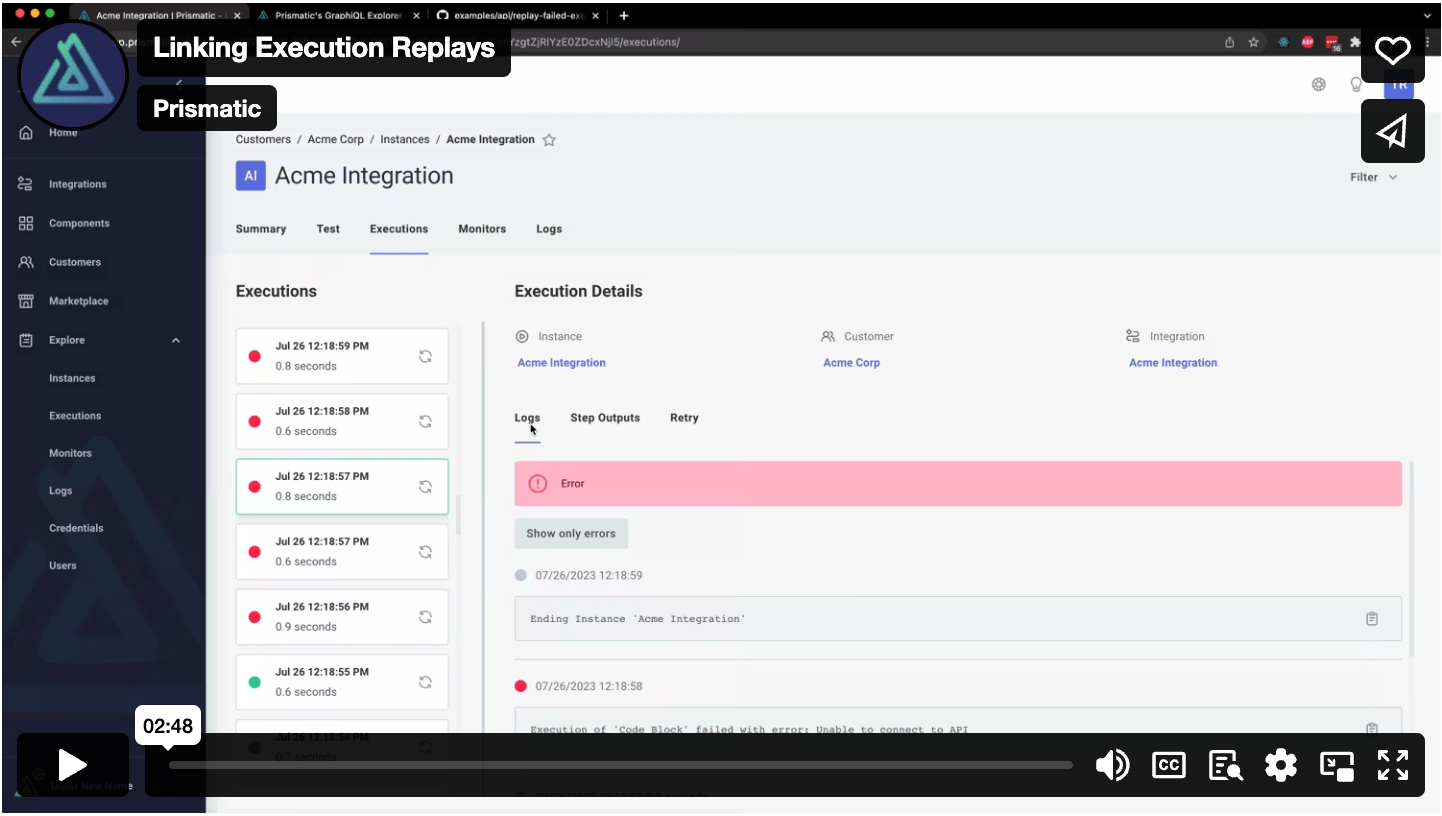
Task: Switch to the Monitors tab
Action: (x=482, y=229)
